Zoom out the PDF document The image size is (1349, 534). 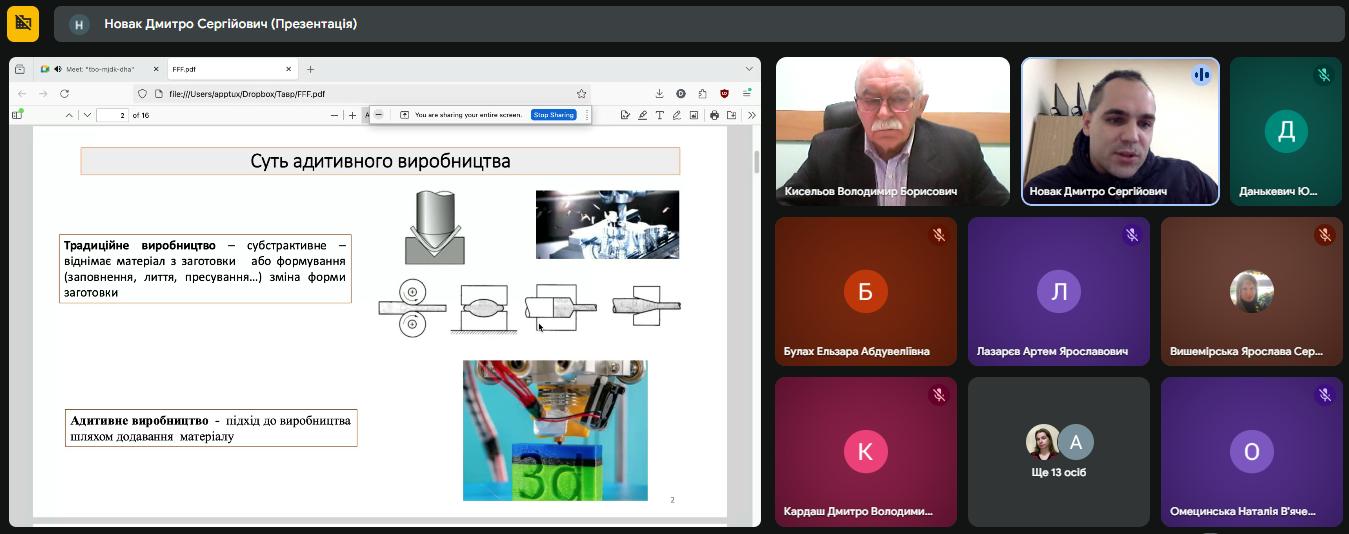click(335, 115)
